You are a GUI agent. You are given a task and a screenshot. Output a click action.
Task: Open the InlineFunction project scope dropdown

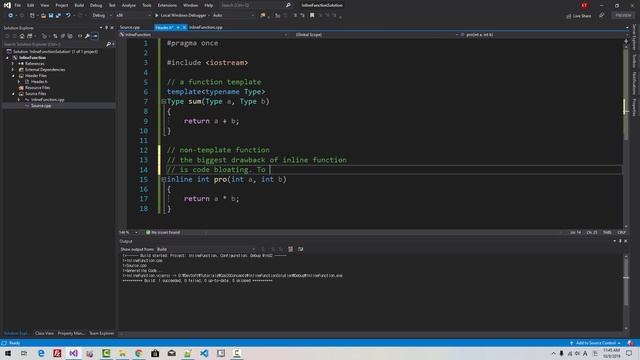click(204, 35)
